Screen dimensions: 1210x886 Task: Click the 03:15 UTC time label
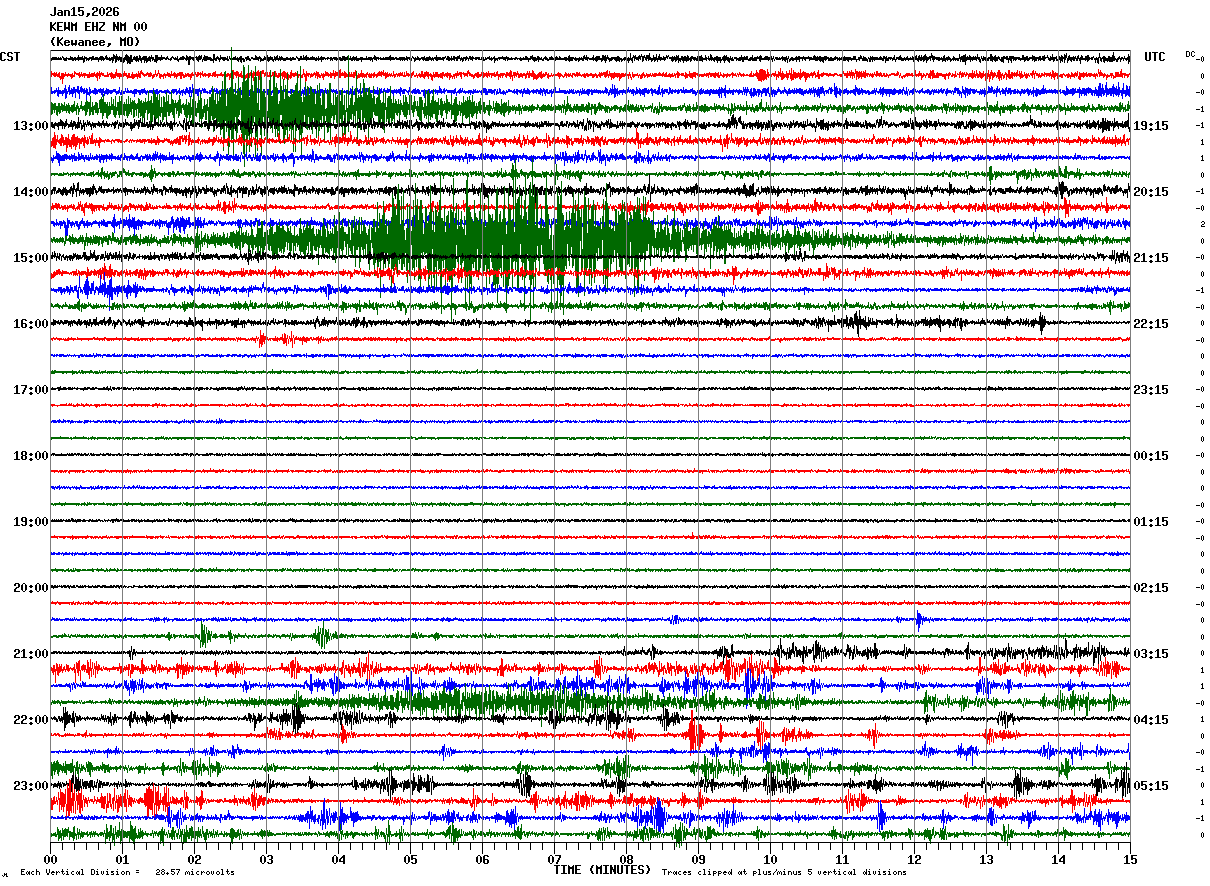click(1151, 654)
